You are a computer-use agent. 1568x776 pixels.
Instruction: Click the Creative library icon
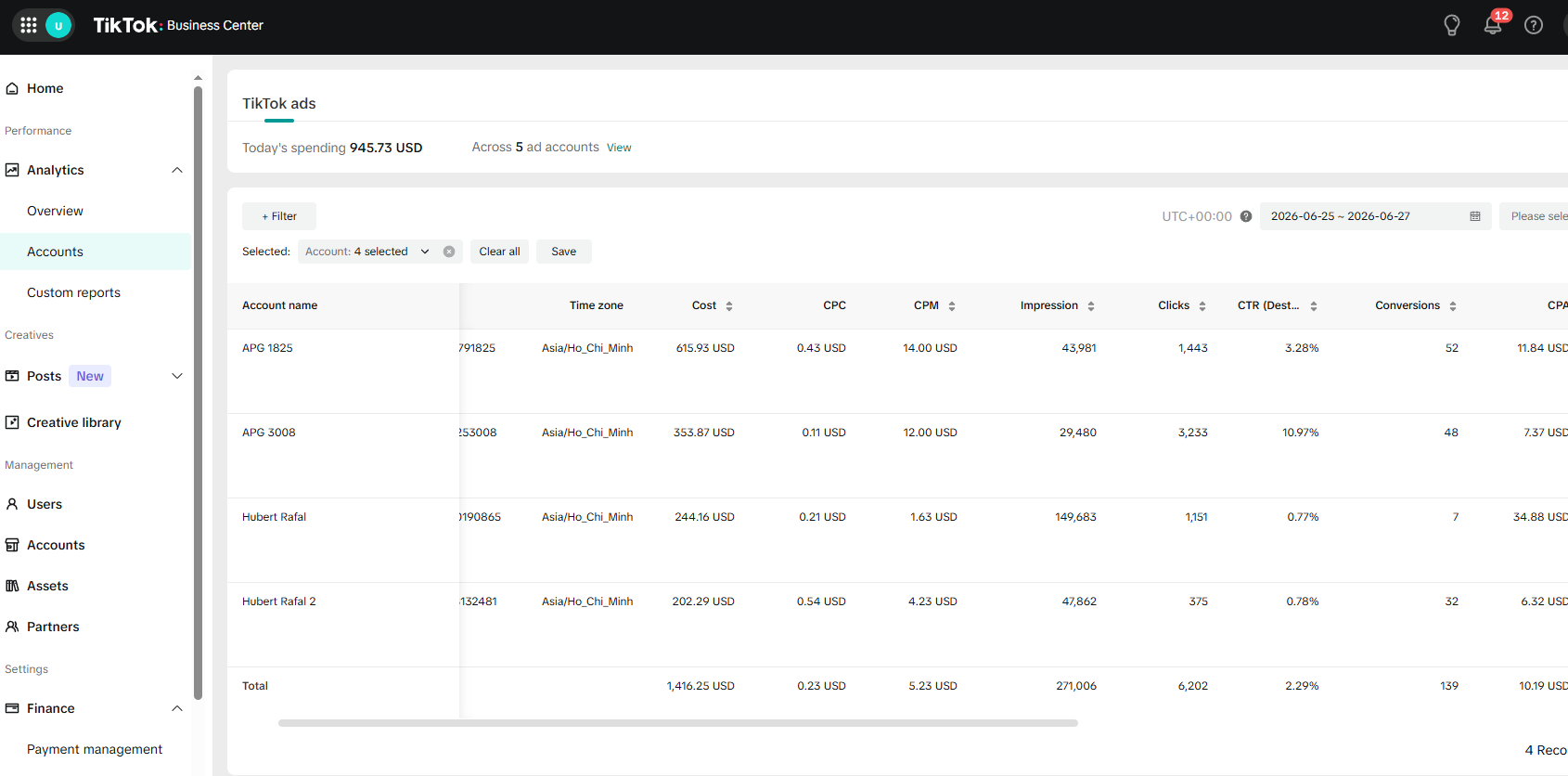tap(12, 422)
